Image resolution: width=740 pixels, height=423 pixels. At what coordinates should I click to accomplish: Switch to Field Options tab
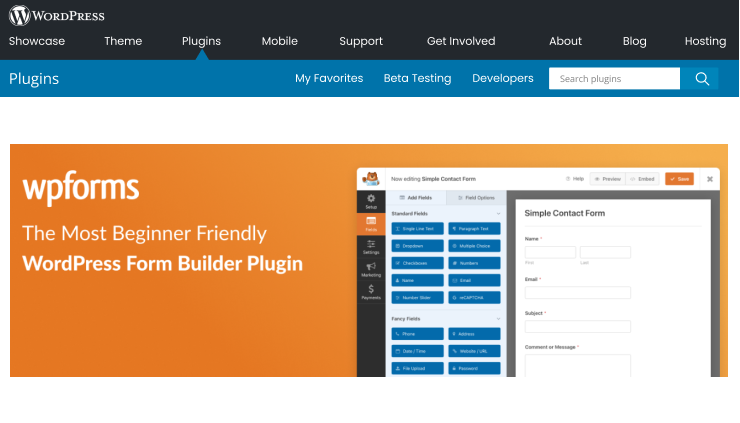[x=476, y=198]
